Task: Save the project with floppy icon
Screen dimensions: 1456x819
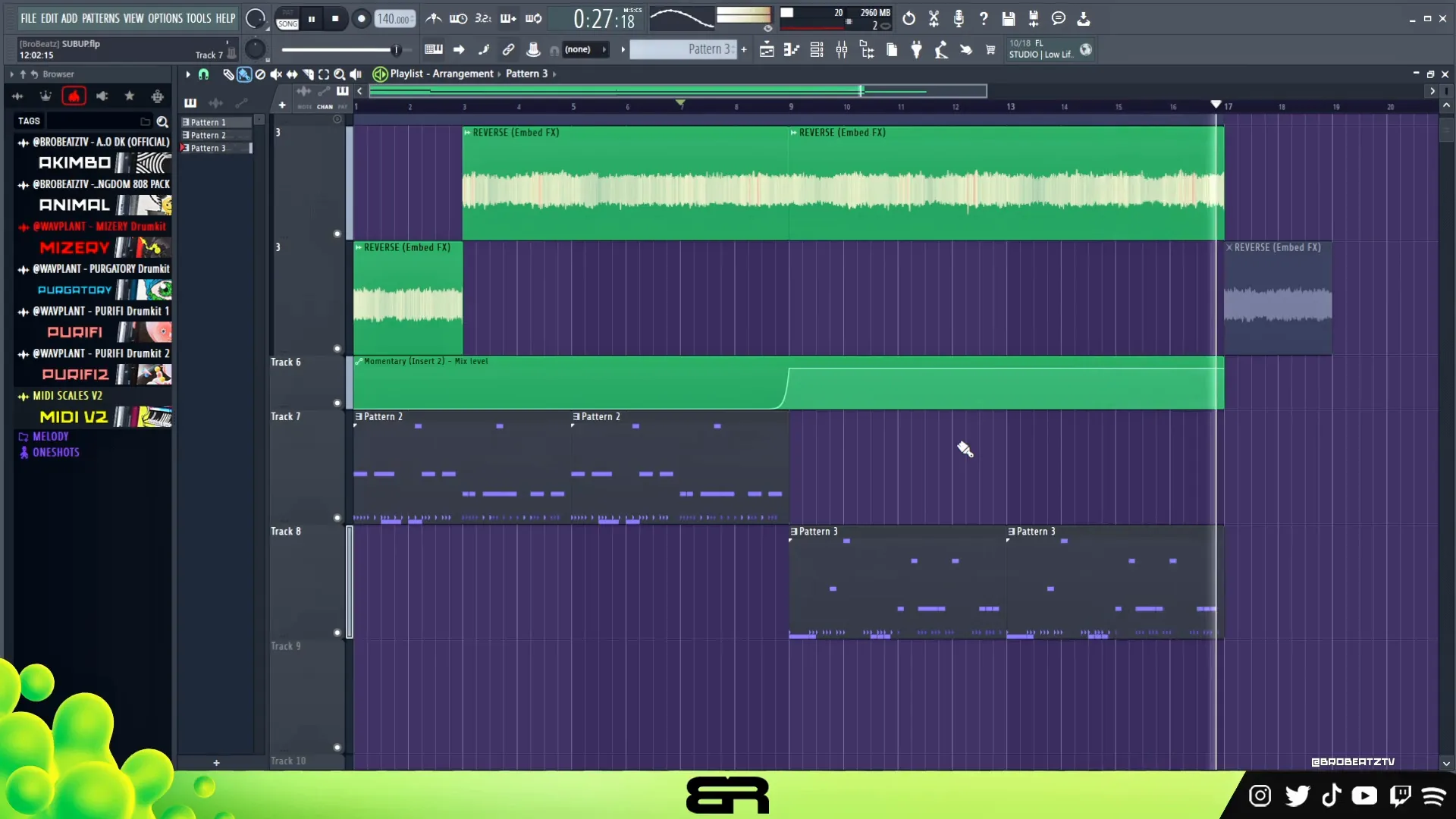Action: coord(1009,18)
